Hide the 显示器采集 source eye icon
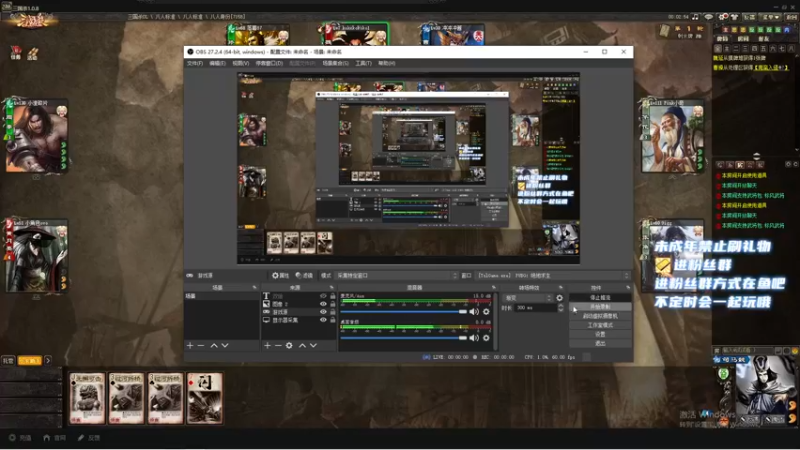The image size is (800, 450). (323, 320)
